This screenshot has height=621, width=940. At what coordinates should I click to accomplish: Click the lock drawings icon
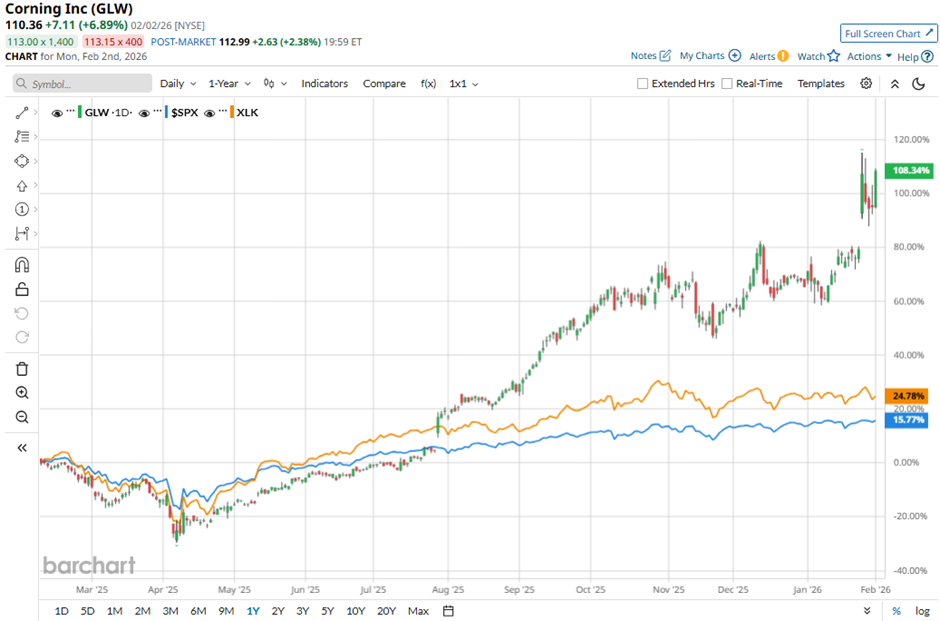[20, 288]
